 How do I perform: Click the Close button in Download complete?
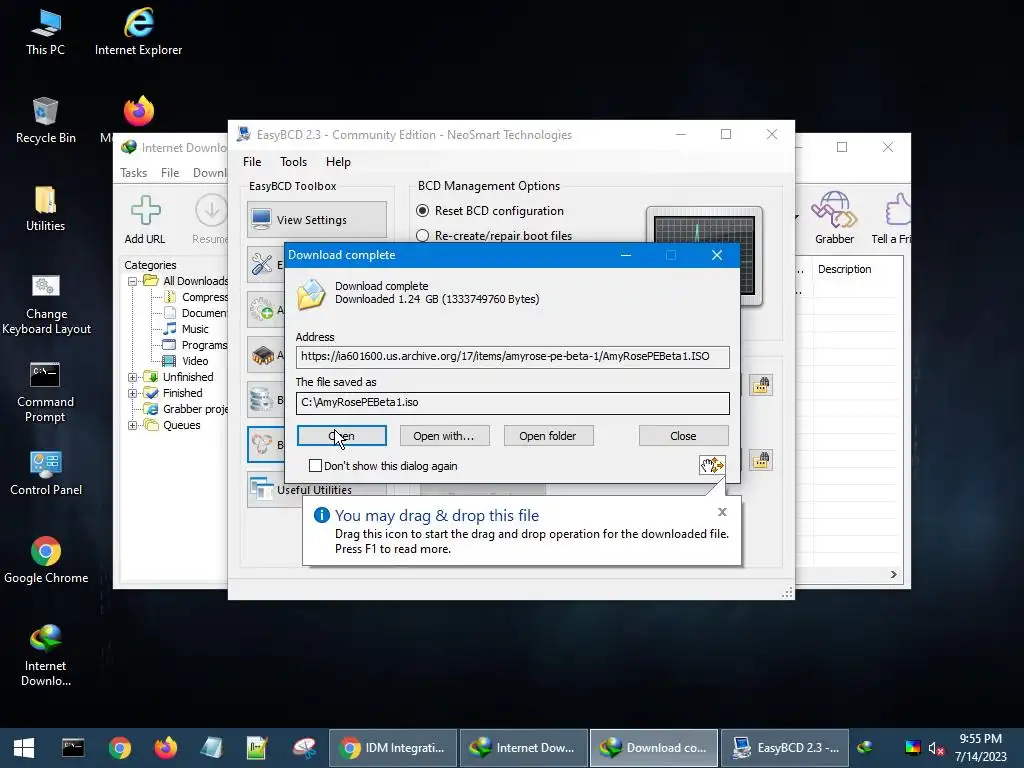click(683, 436)
